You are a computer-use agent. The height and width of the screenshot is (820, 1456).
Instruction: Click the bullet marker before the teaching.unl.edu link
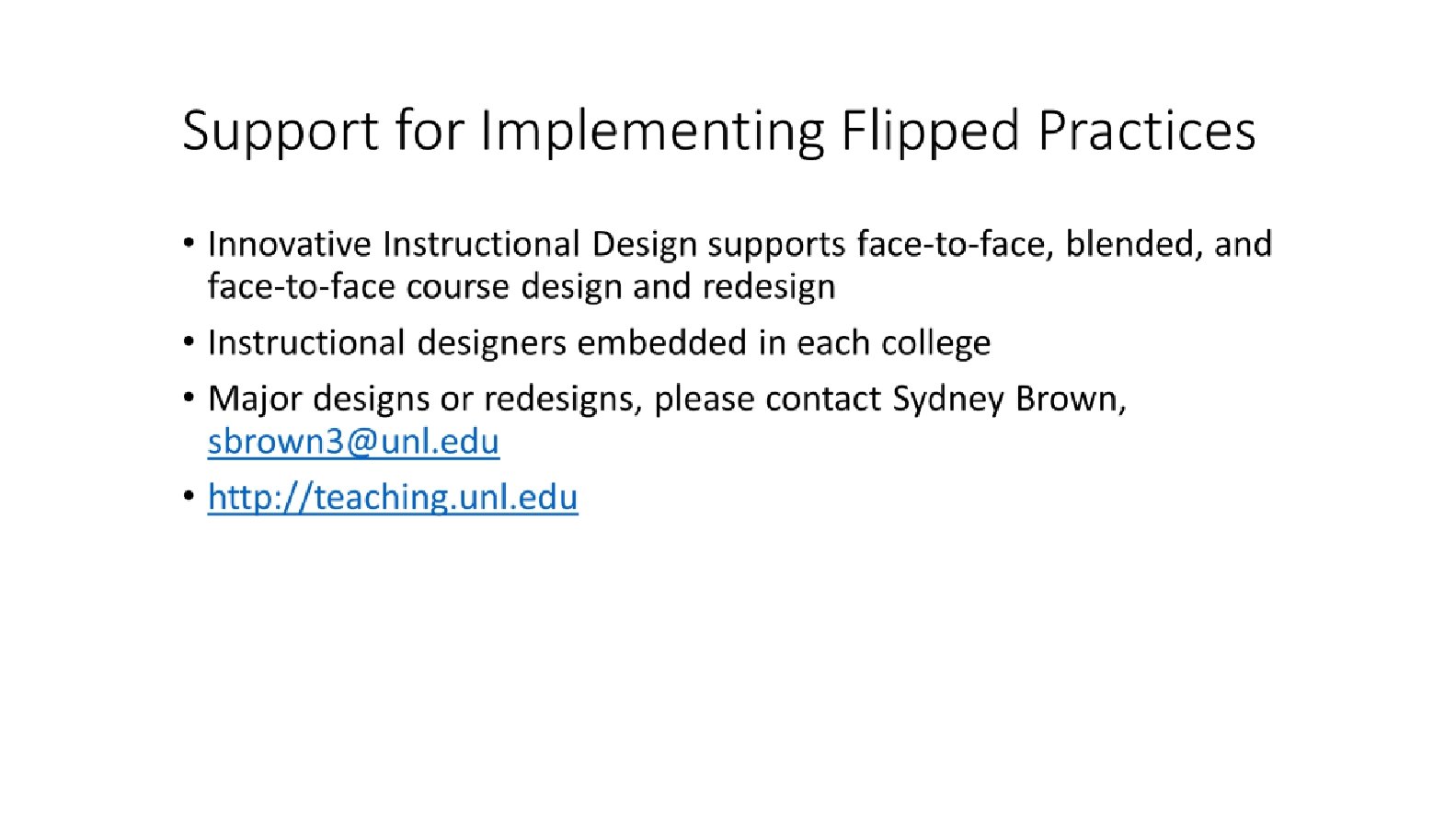(x=189, y=497)
